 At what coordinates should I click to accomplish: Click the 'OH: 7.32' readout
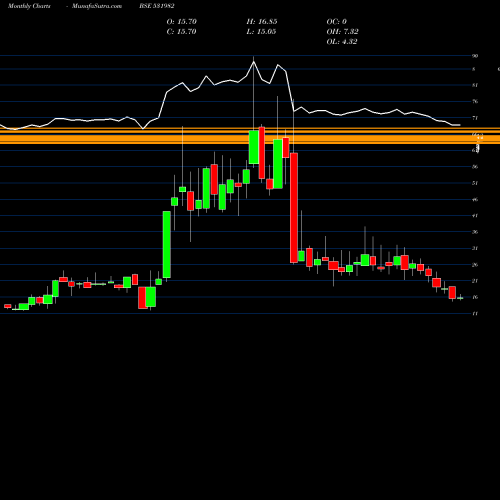(x=342, y=31)
